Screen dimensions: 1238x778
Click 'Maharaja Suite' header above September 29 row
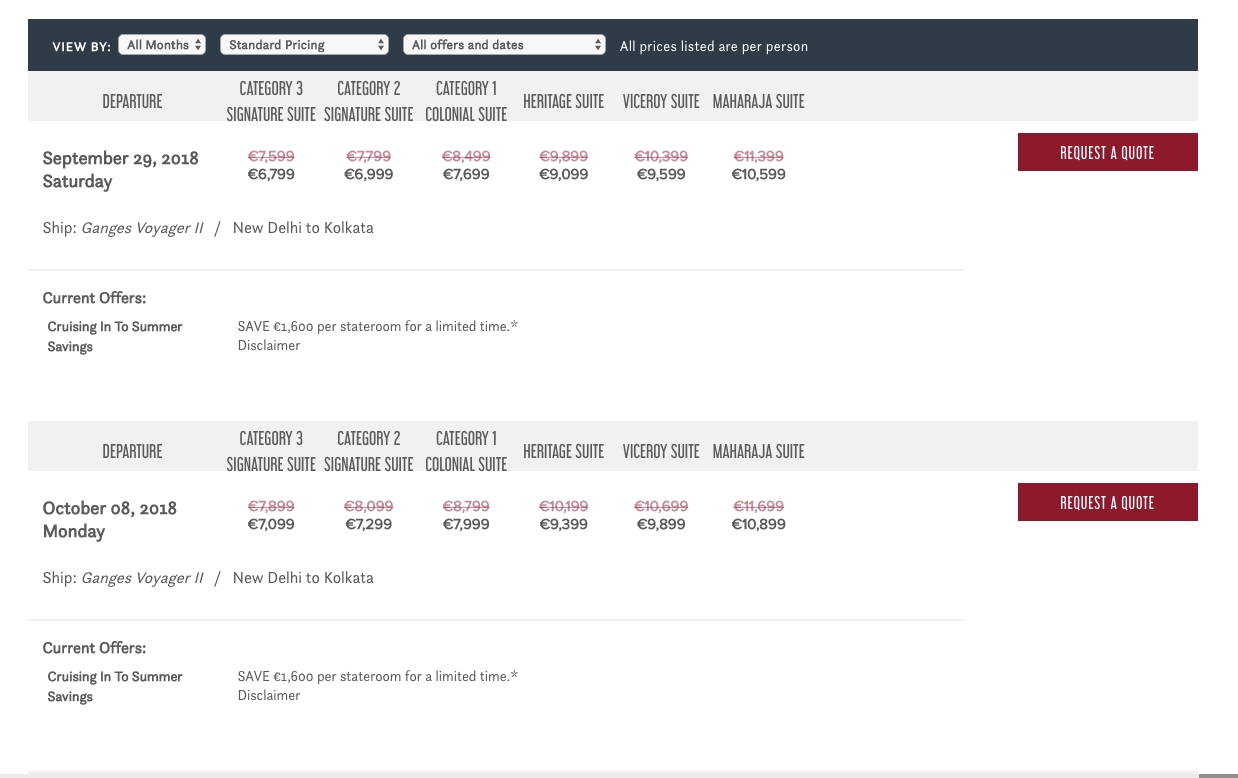tap(759, 101)
